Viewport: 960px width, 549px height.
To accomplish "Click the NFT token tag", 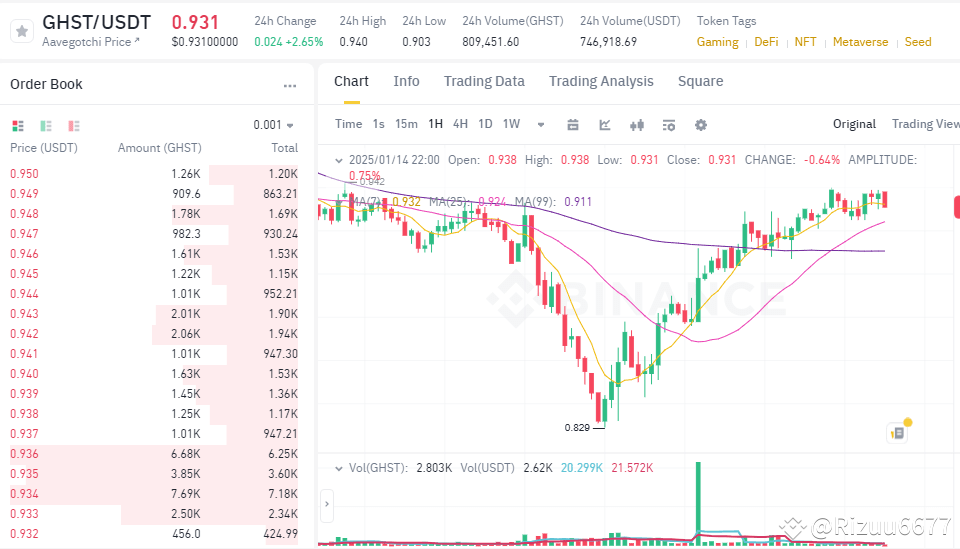I will point(805,42).
